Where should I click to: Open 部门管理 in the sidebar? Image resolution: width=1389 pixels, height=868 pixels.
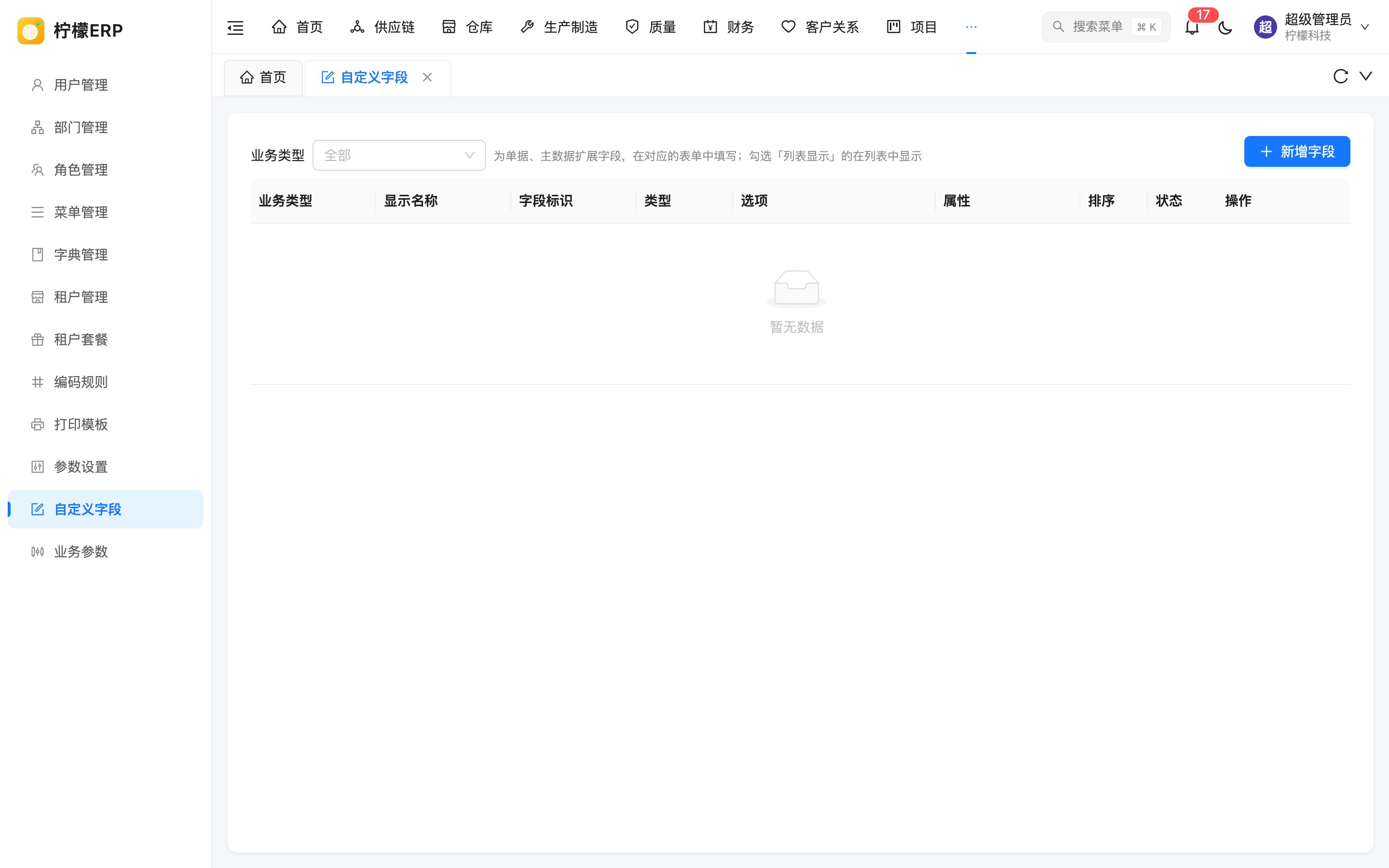tap(106, 127)
